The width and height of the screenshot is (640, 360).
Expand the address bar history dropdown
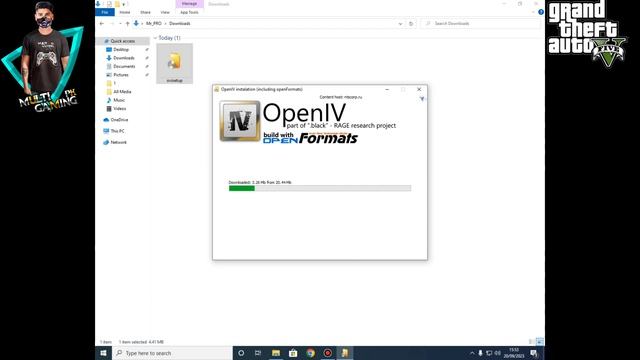click(x=400, y=24)
